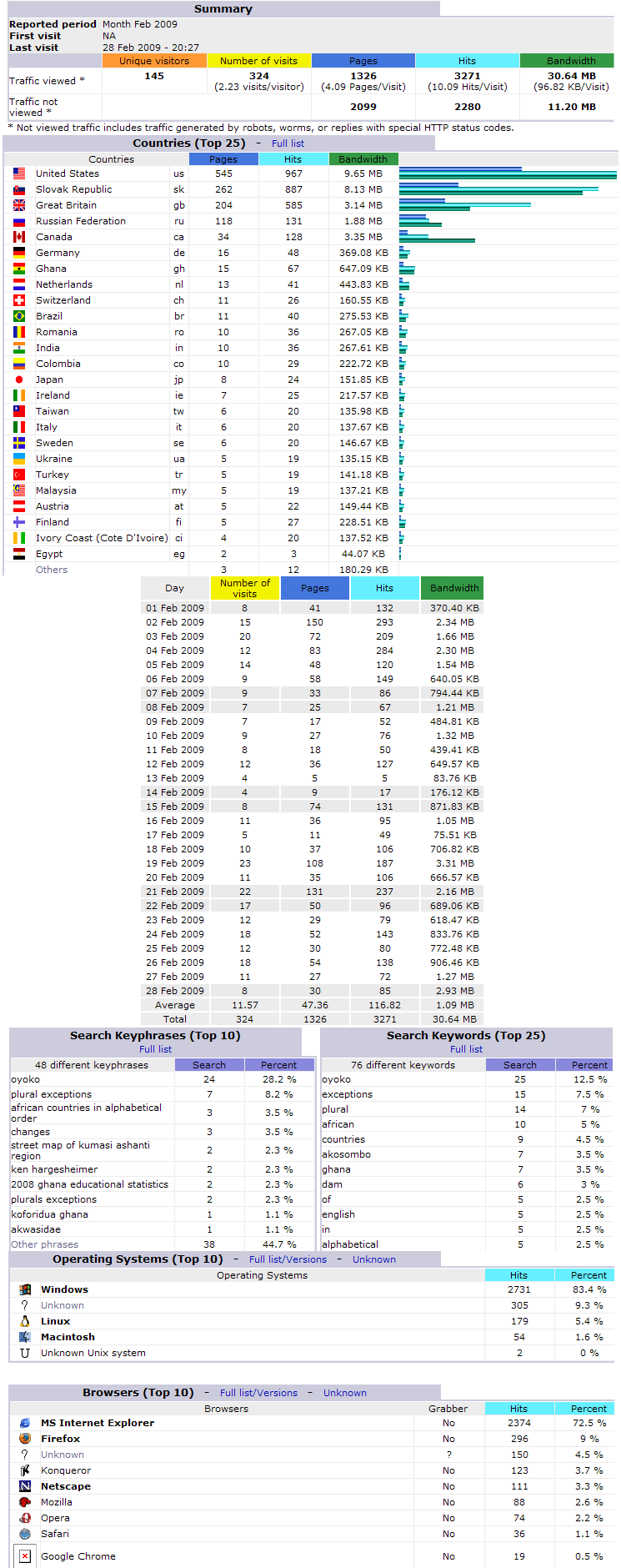Click the Firefox browser icon

tap(25, 1439)
